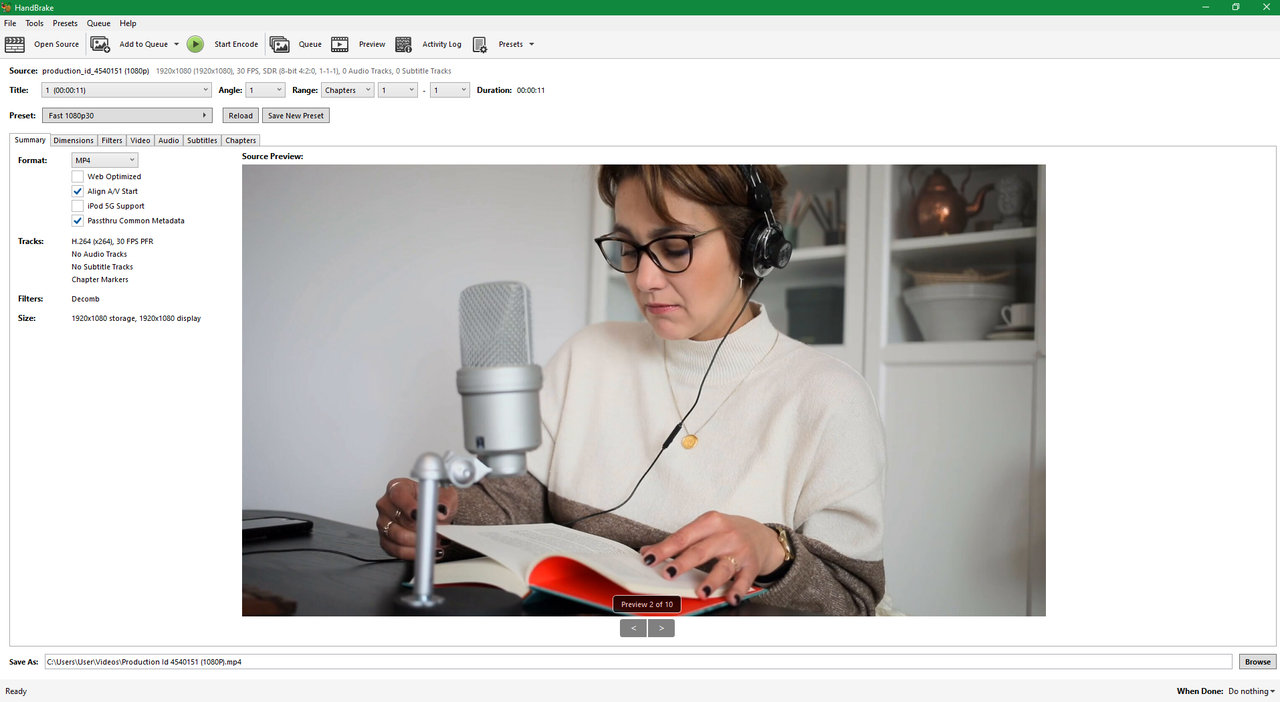
Task: Enable the Web Optimized checkbox
Action: 78,177
